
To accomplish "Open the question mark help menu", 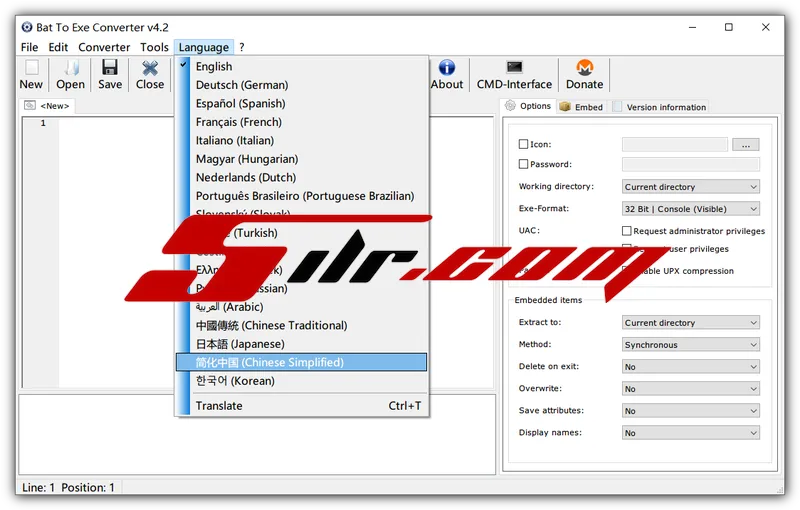I will pyautogui.click(x=242, y=47).
